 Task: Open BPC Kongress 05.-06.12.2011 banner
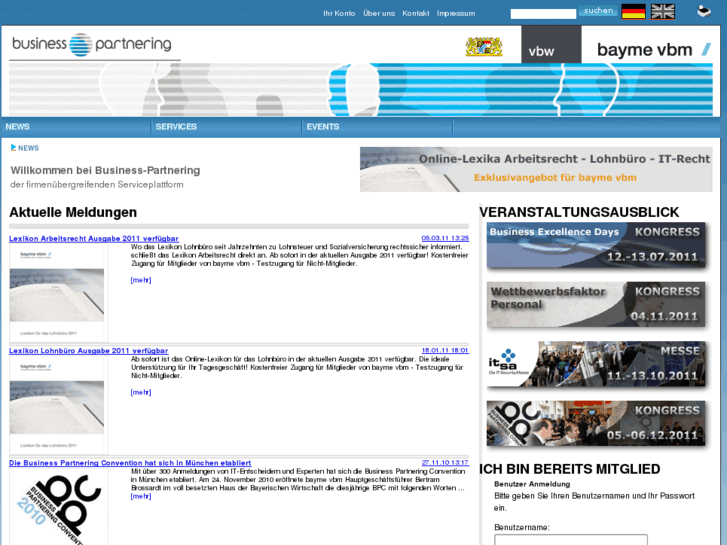pos(596,423)
